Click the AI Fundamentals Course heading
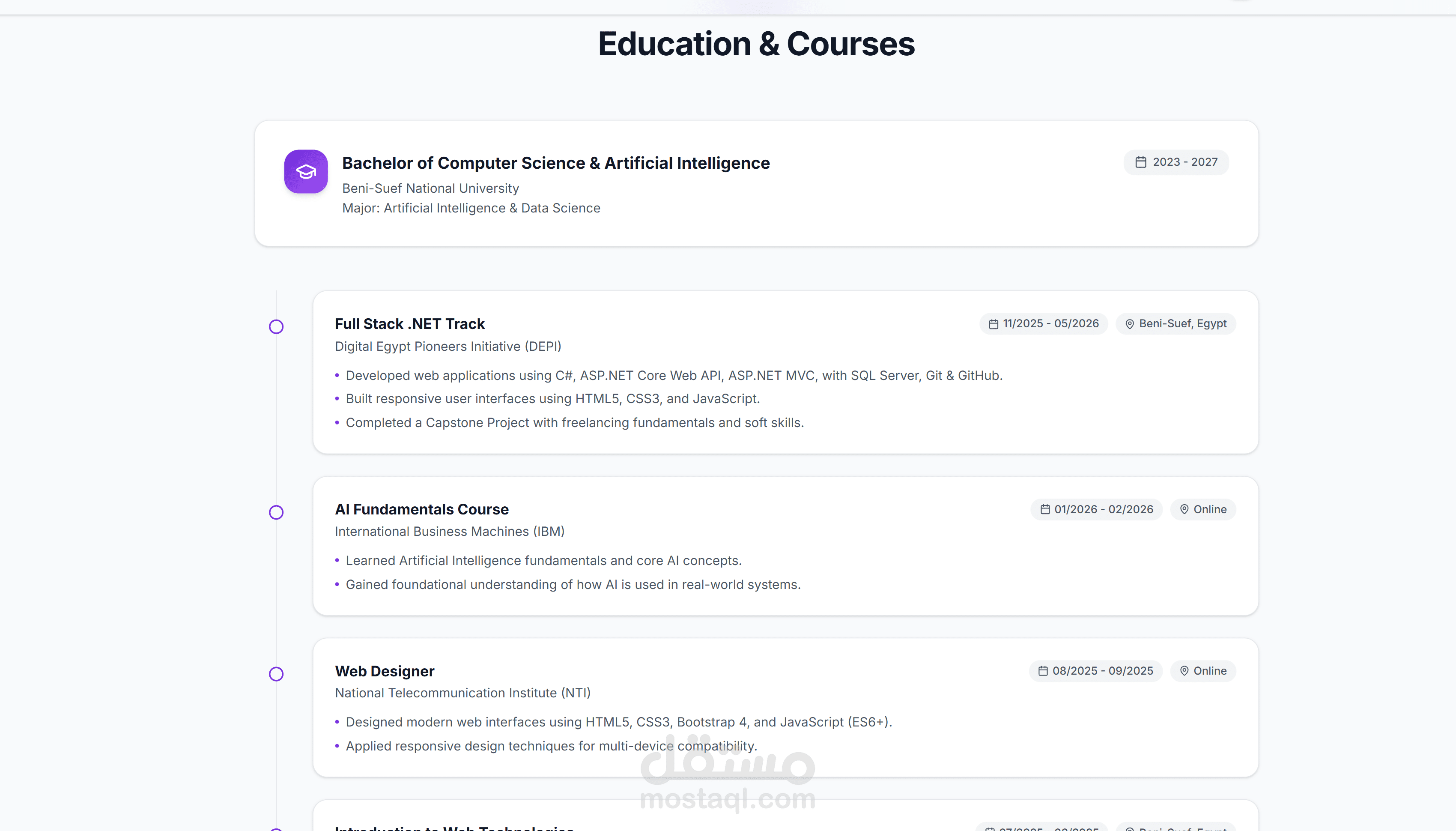The width and height of the screenshot is (1456, 831). [422, 509]
